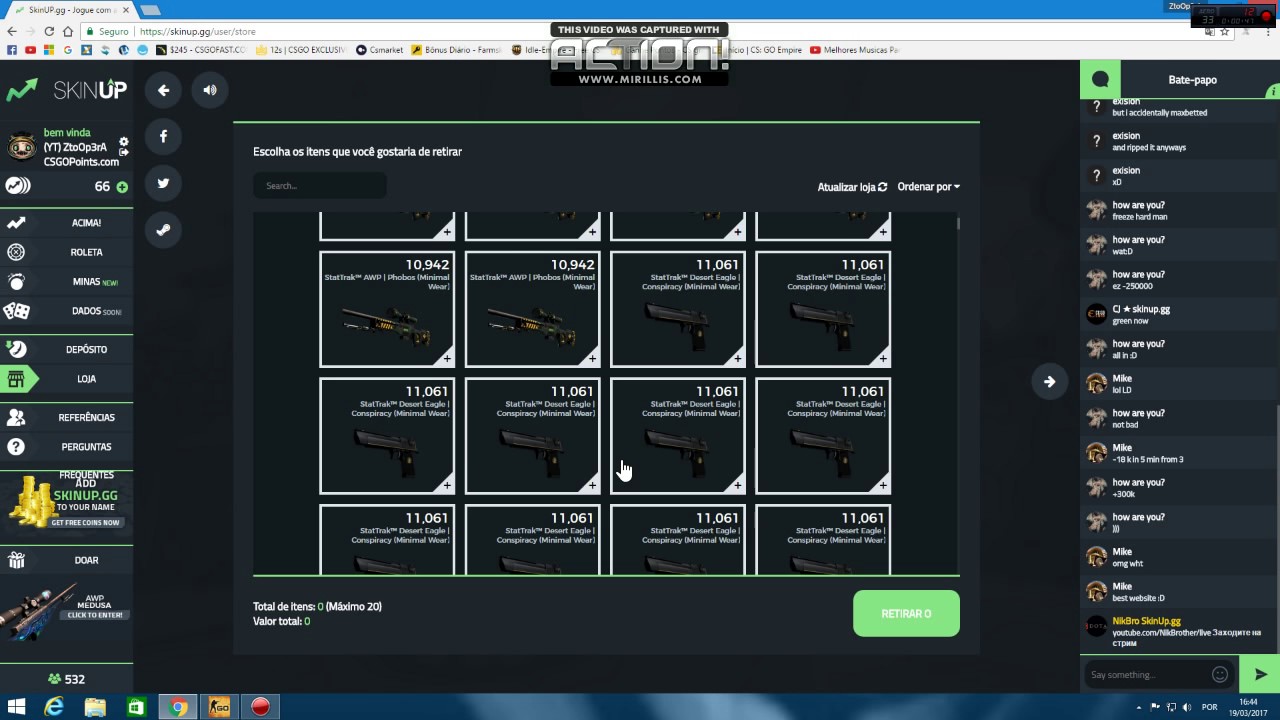Viewport: 1280px width, 720px height.
Task: Click red record taskbar icon
Action: click(260, 707)
